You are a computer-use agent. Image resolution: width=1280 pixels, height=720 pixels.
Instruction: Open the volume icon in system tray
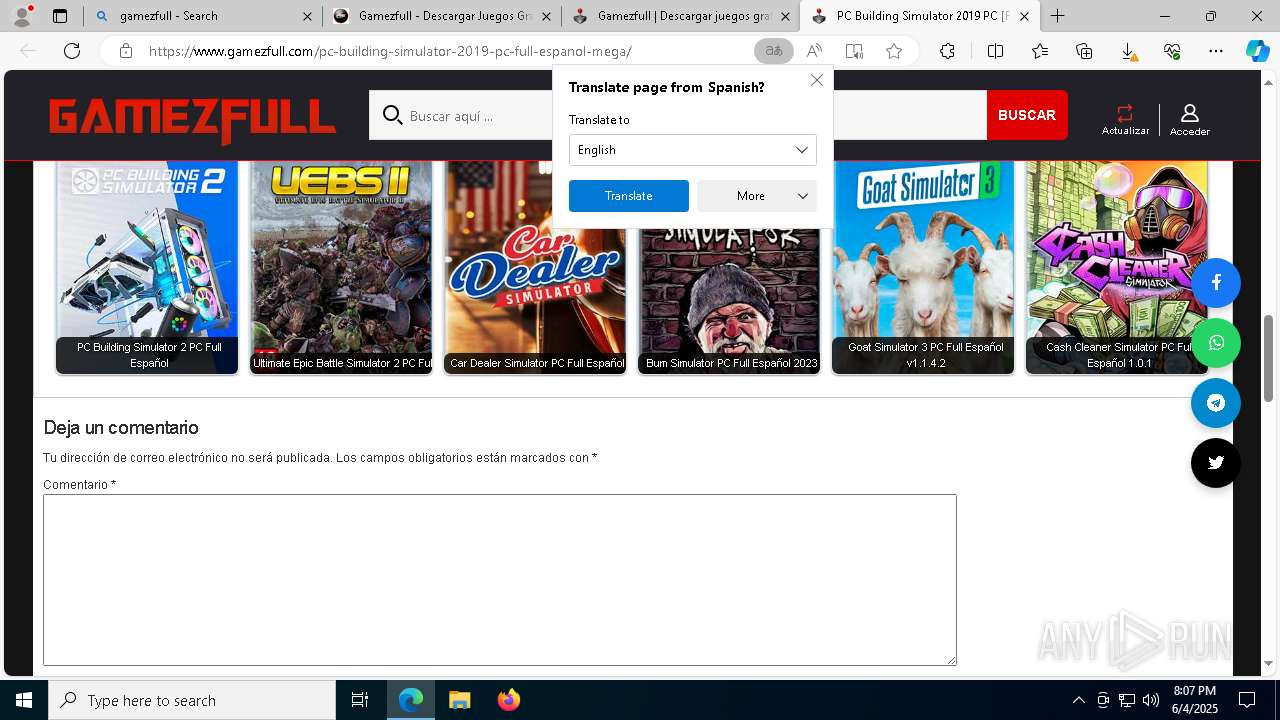click(x=1150, y=700)
